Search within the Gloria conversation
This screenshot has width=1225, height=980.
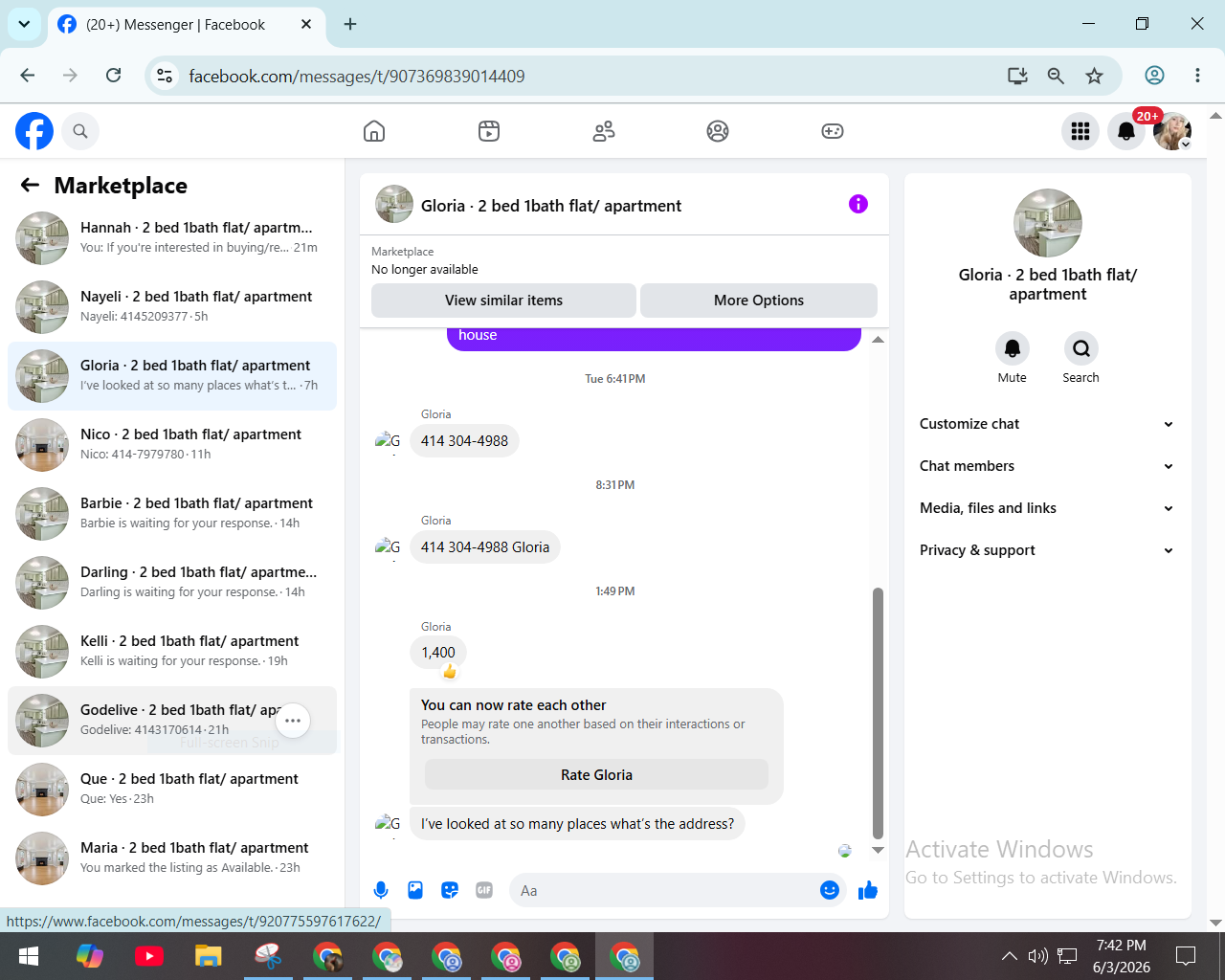click(x=1081, y=348)
